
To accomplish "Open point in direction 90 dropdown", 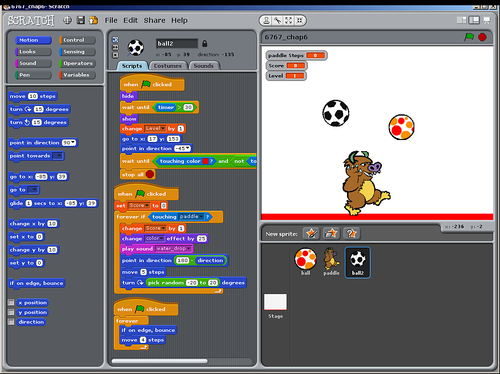I will (73, 143).
